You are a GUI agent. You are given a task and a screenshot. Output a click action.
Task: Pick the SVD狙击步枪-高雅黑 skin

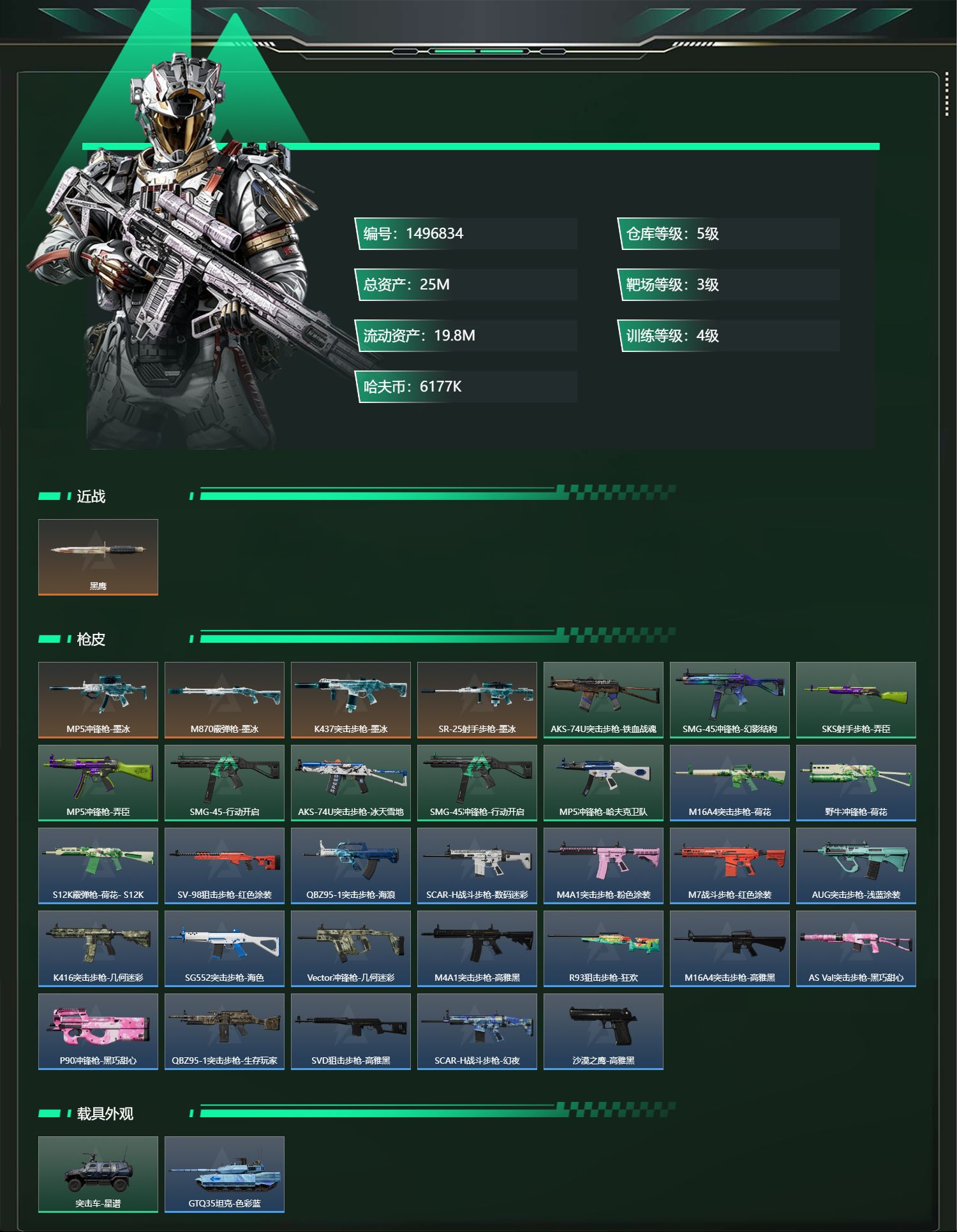click(351, 1032)
